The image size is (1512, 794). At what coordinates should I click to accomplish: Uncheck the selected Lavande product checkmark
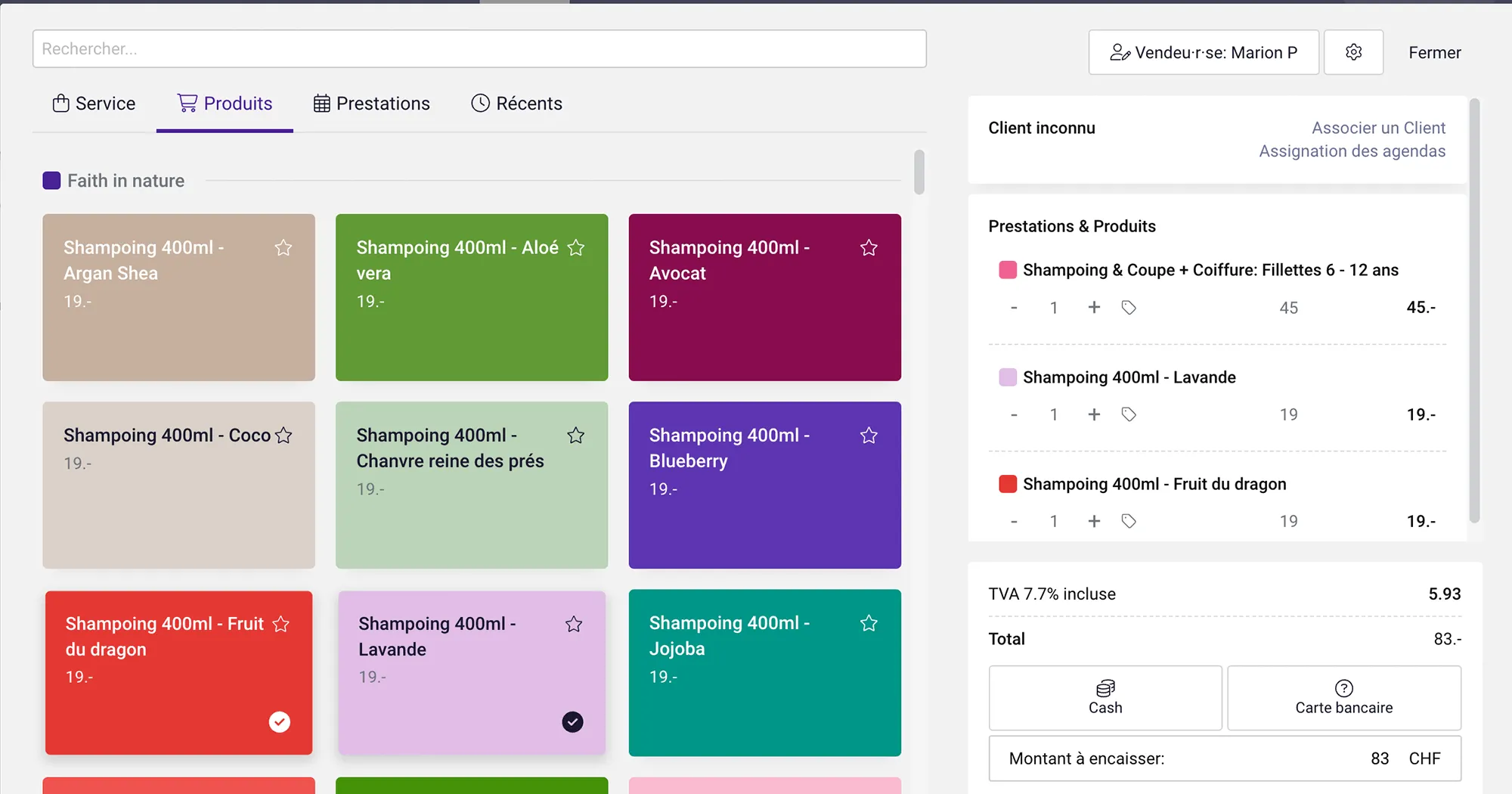[572, 722]
